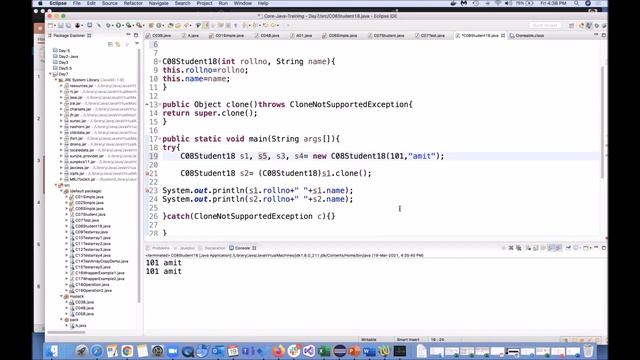Open the Package Explorer view menu
The height and width of the screenshot is (360, 640).
(x=137, y=44)
